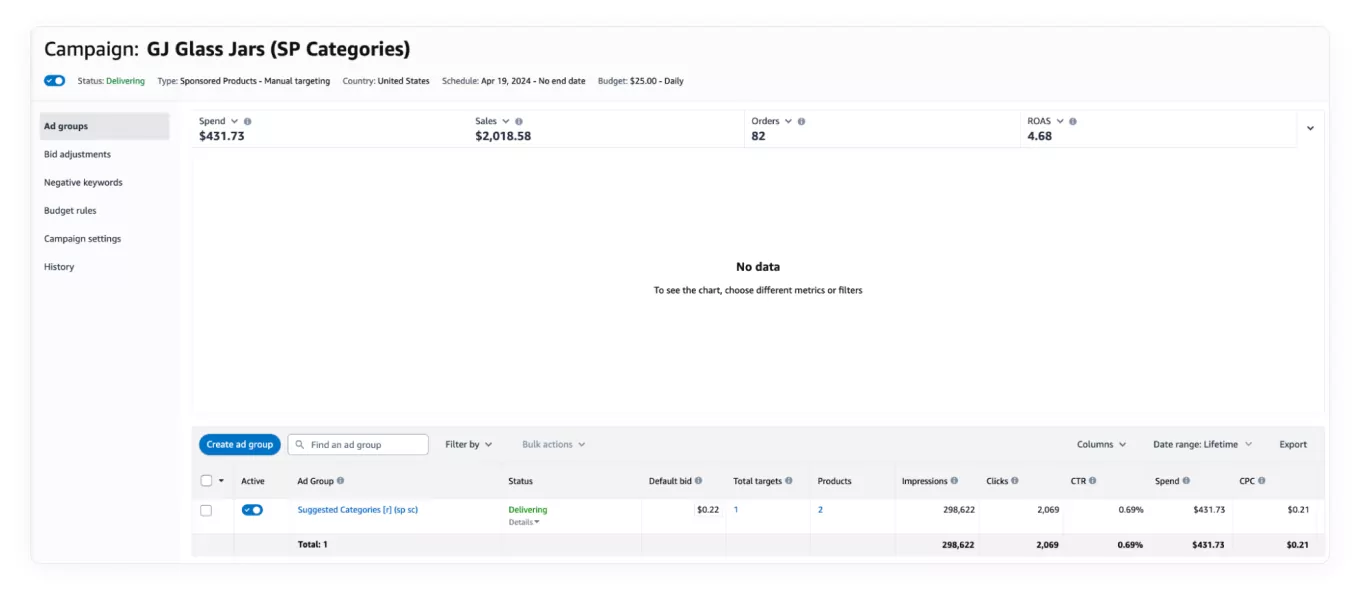Toggle the campaign status switch off

click(55, 81)
